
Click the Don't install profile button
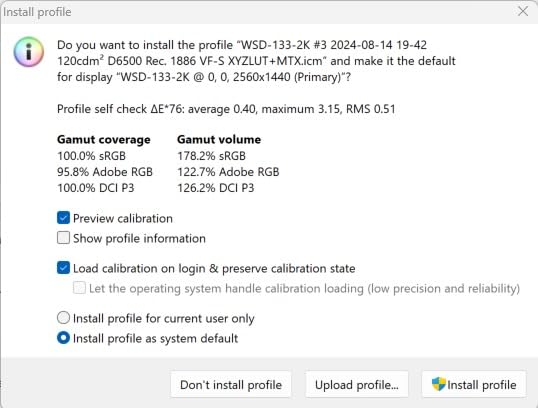tap(231, 385)
